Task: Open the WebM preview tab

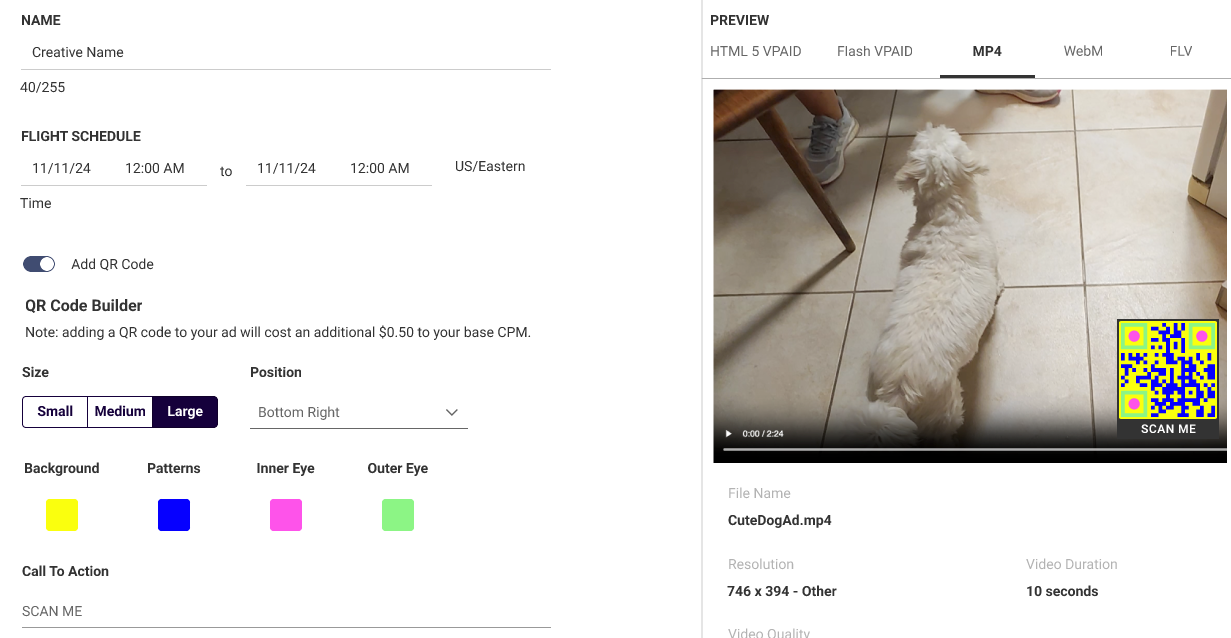Action: tap(1082, 51)
